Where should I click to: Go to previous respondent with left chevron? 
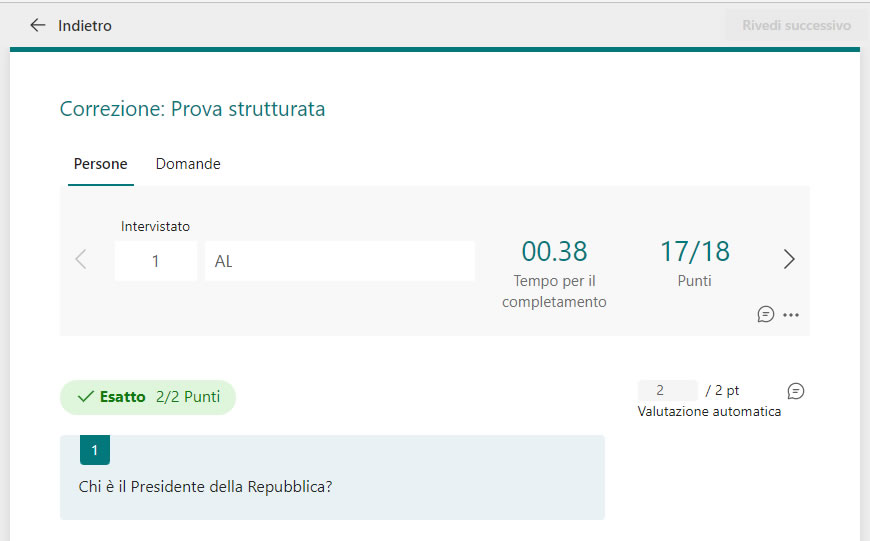coord(81,259)
